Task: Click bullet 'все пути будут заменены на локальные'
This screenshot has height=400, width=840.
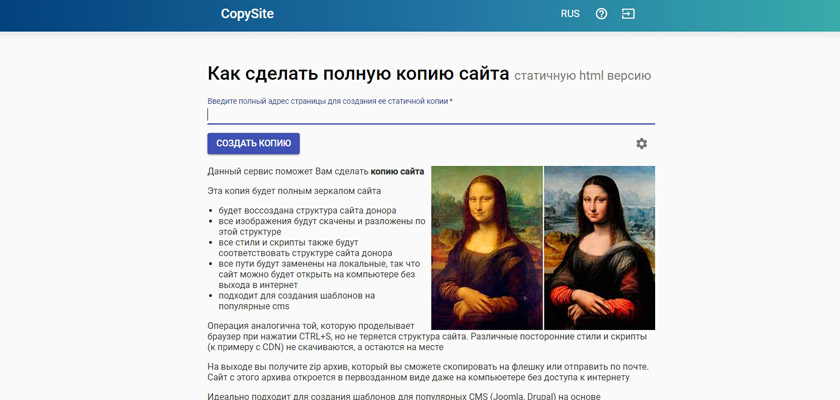Action: [319, 274]
